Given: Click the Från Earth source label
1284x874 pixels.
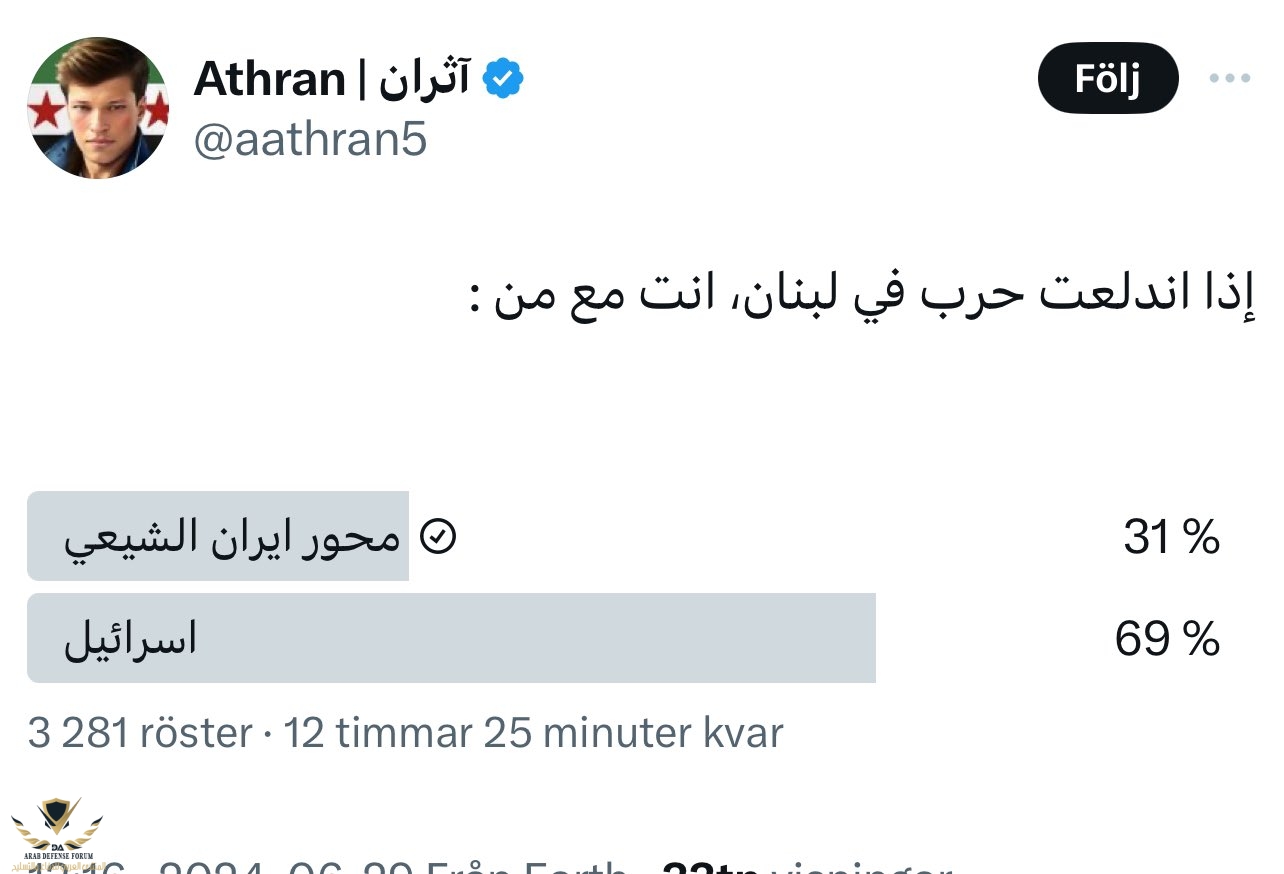Looking at the screenshot, I should tap(526, 867).
